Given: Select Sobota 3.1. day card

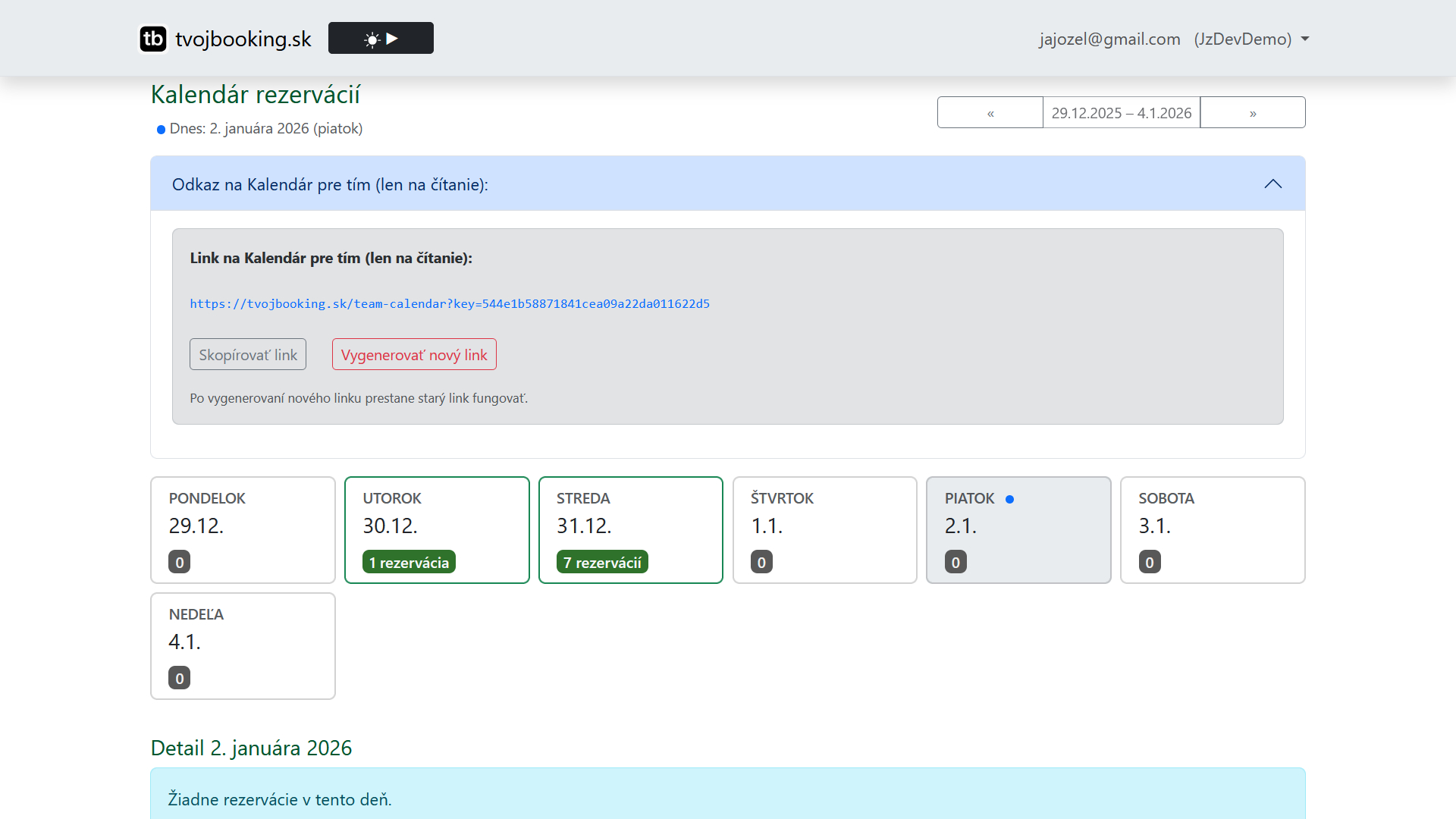Looking at the screenshot, I should 1212,529.
